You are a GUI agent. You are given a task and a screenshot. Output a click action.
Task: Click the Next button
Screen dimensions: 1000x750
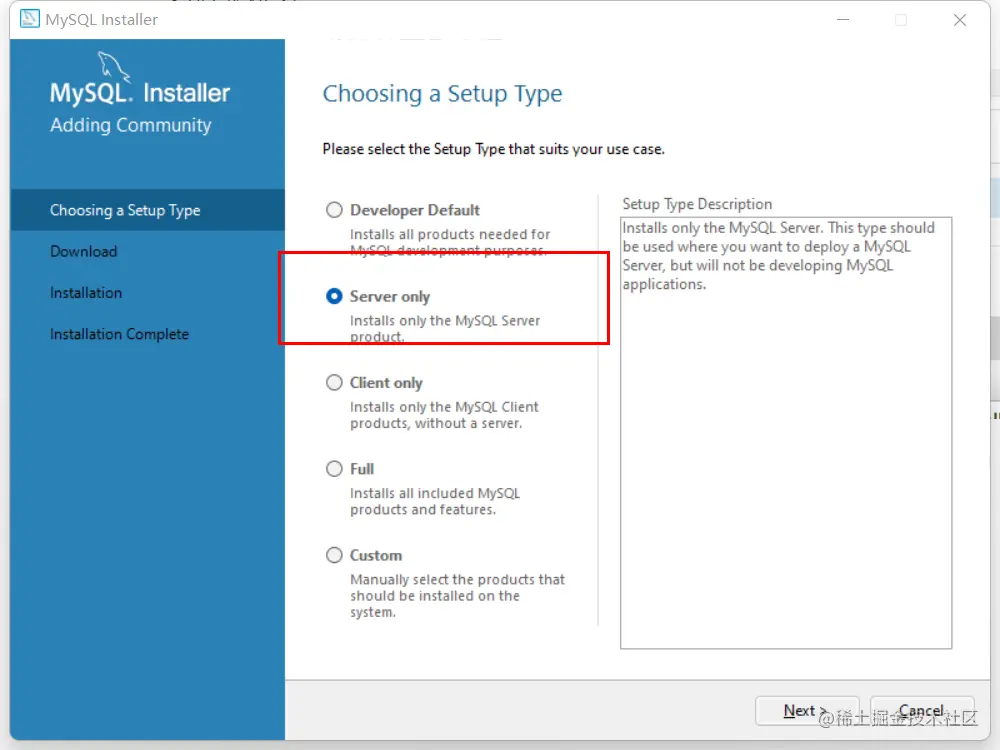pos(807,710)
